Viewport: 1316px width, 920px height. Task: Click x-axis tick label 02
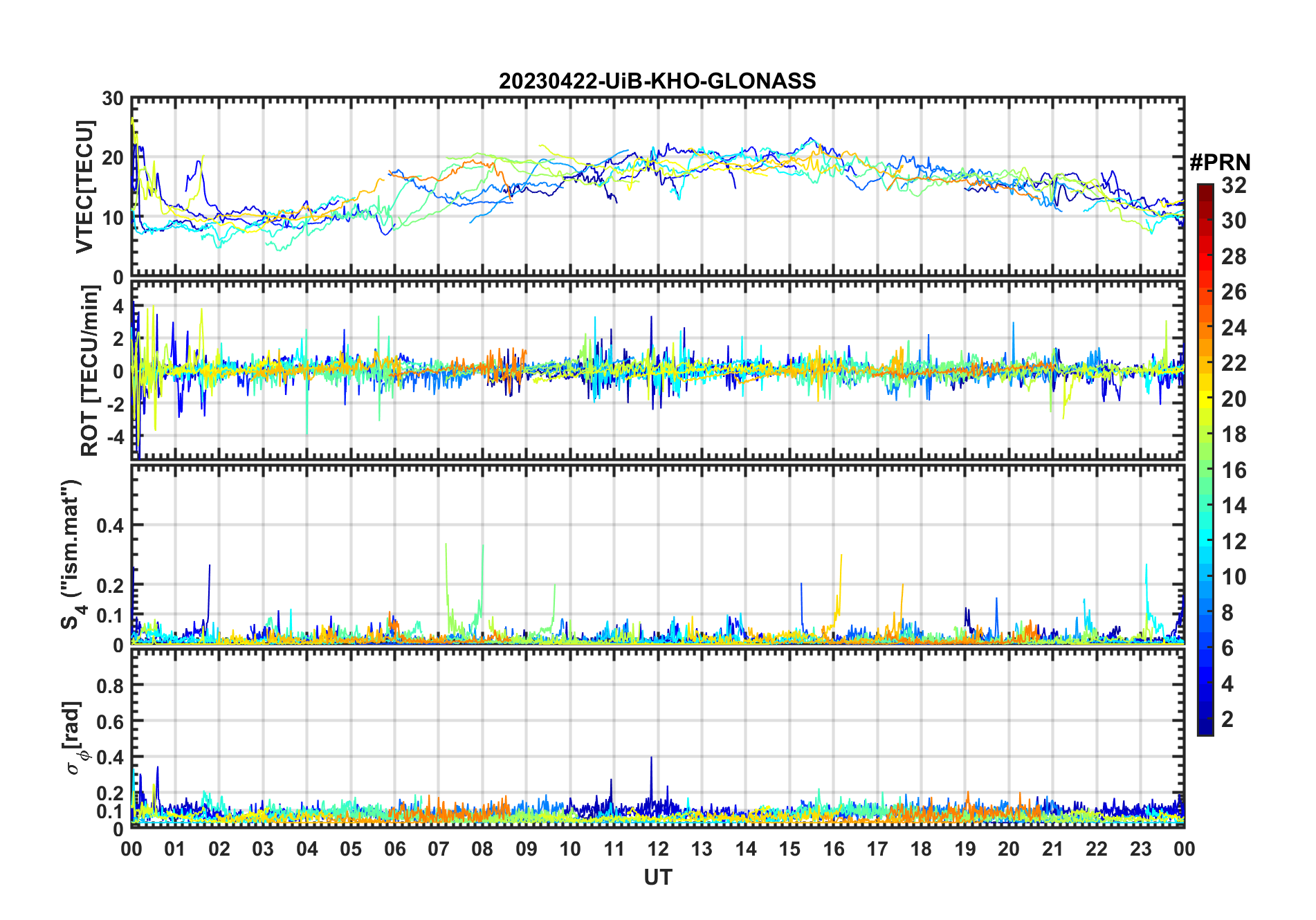coord(219,849)
